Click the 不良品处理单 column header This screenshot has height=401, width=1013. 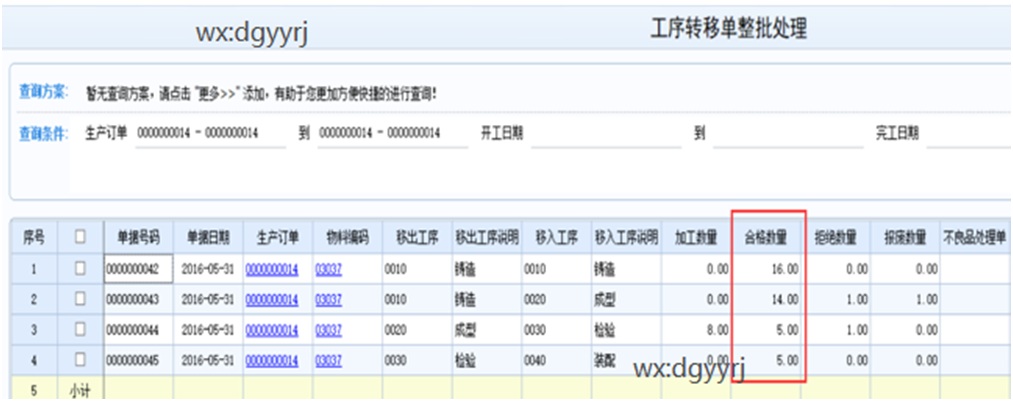point(976,238)
